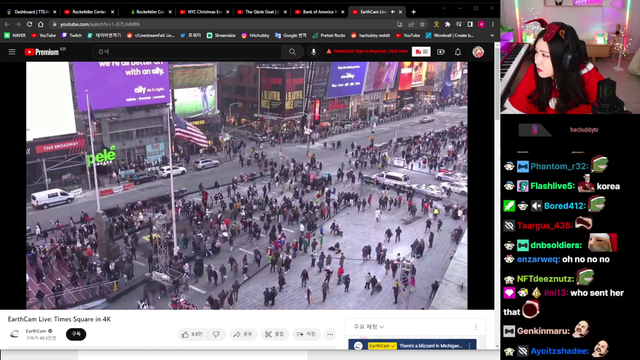Create a clip with the scissors button

tap(274, 334)
